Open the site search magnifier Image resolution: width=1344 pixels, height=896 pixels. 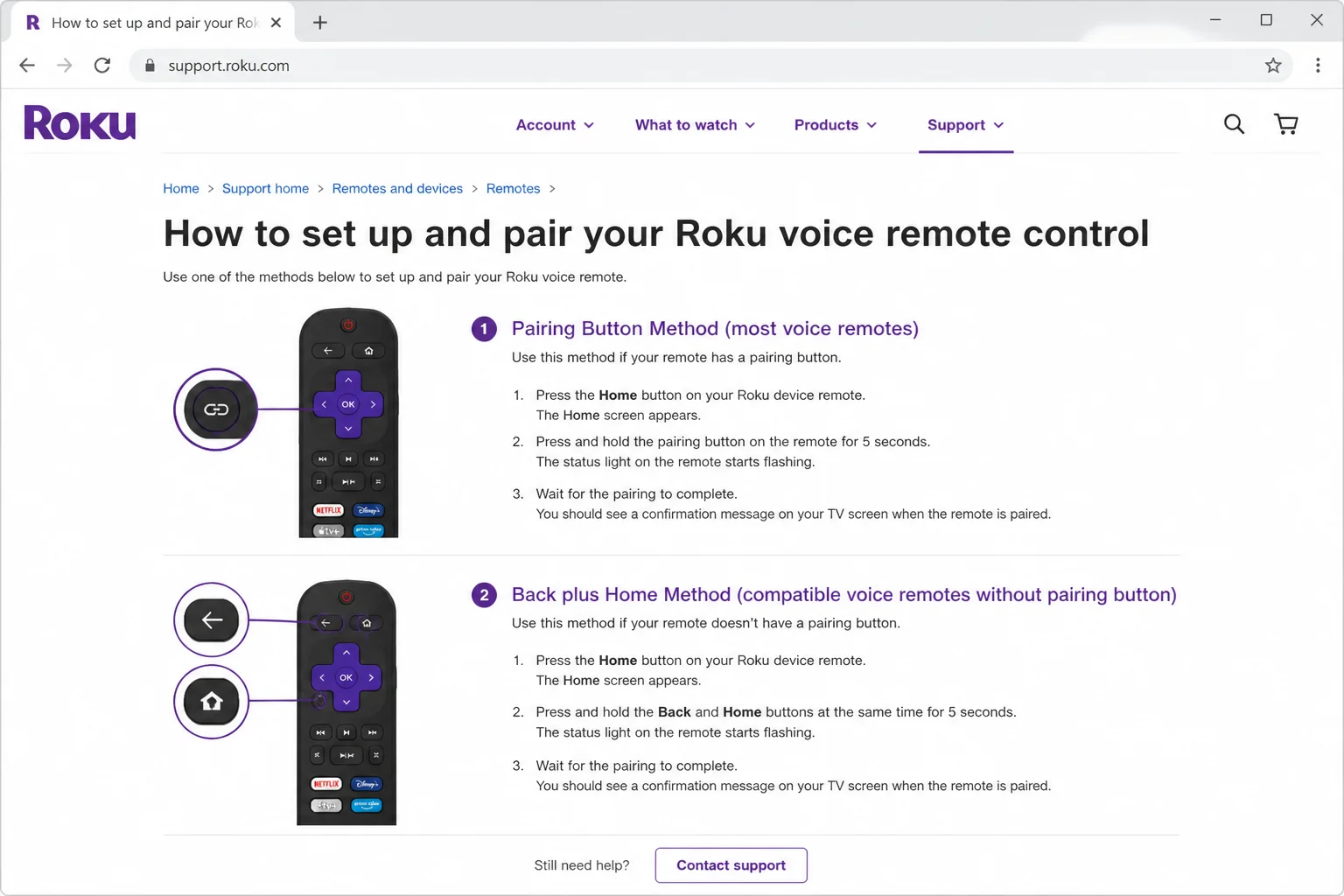coord(1234,124)
